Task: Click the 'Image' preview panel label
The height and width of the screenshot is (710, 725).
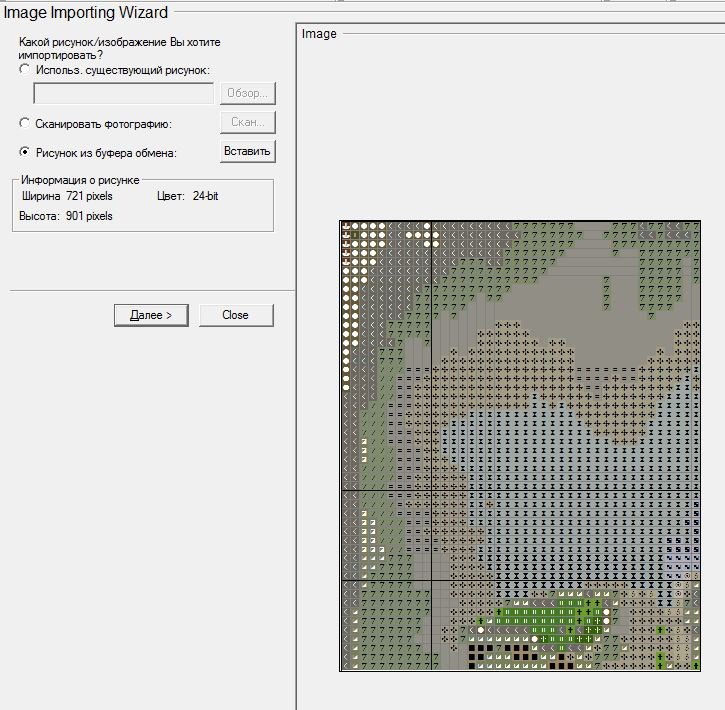Action: pos(320,34)
